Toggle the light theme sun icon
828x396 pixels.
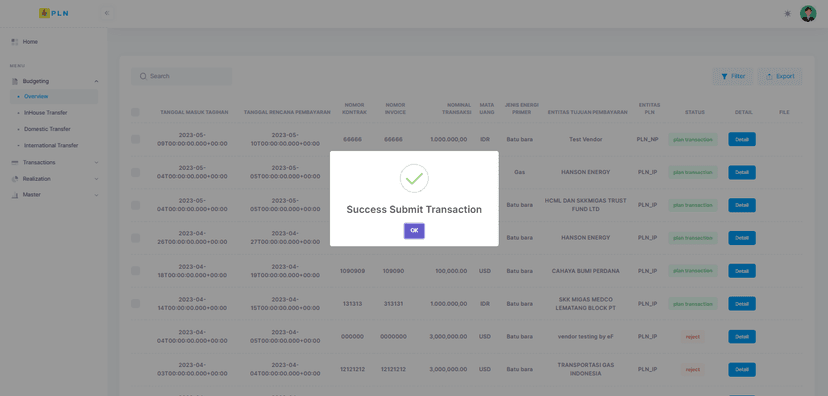tap(787, 14)
